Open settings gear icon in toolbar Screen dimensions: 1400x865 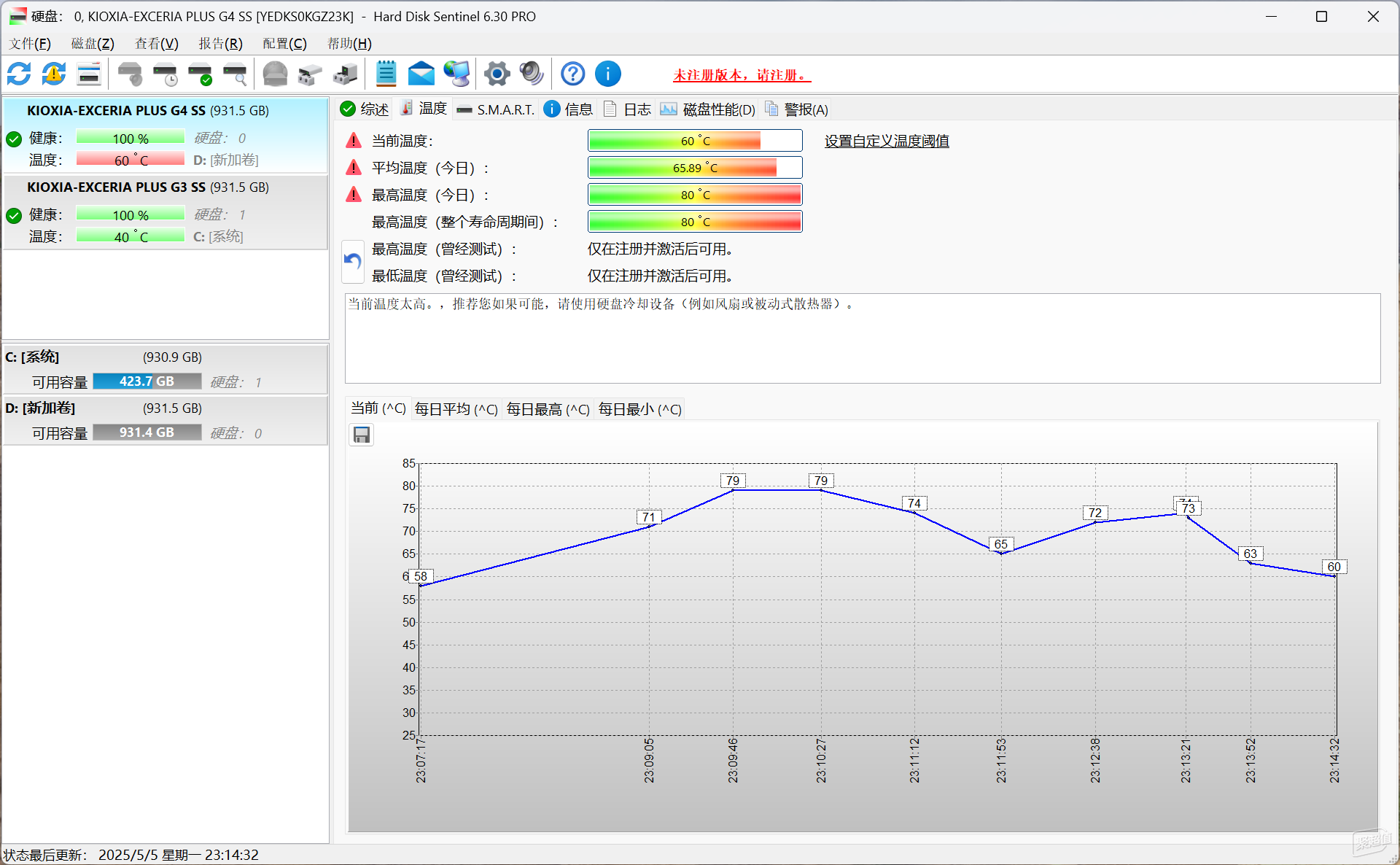[497, 74]
